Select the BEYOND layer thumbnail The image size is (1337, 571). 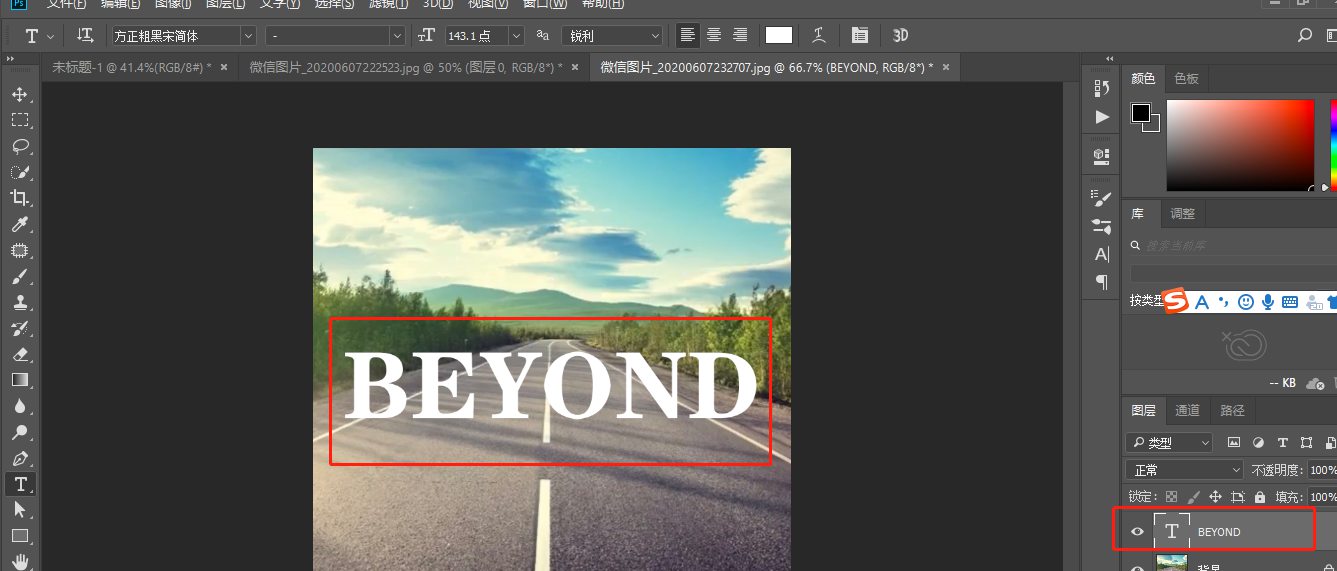[x=1171, y=532]
